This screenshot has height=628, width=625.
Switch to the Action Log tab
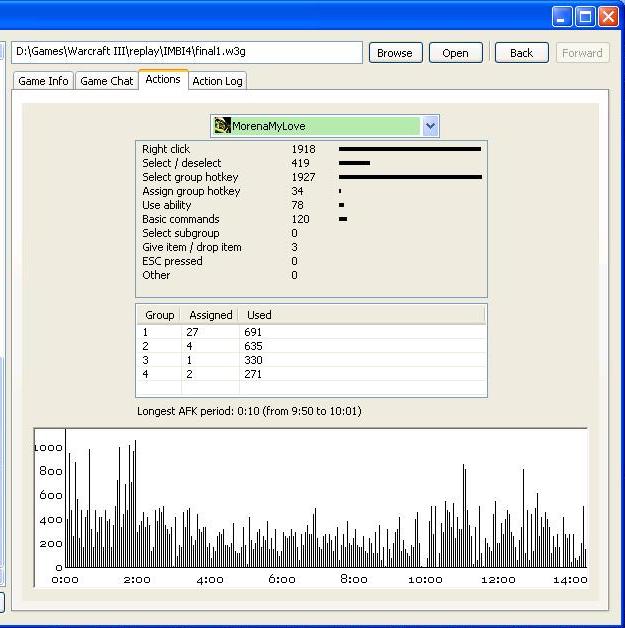[x=217, y=81]
